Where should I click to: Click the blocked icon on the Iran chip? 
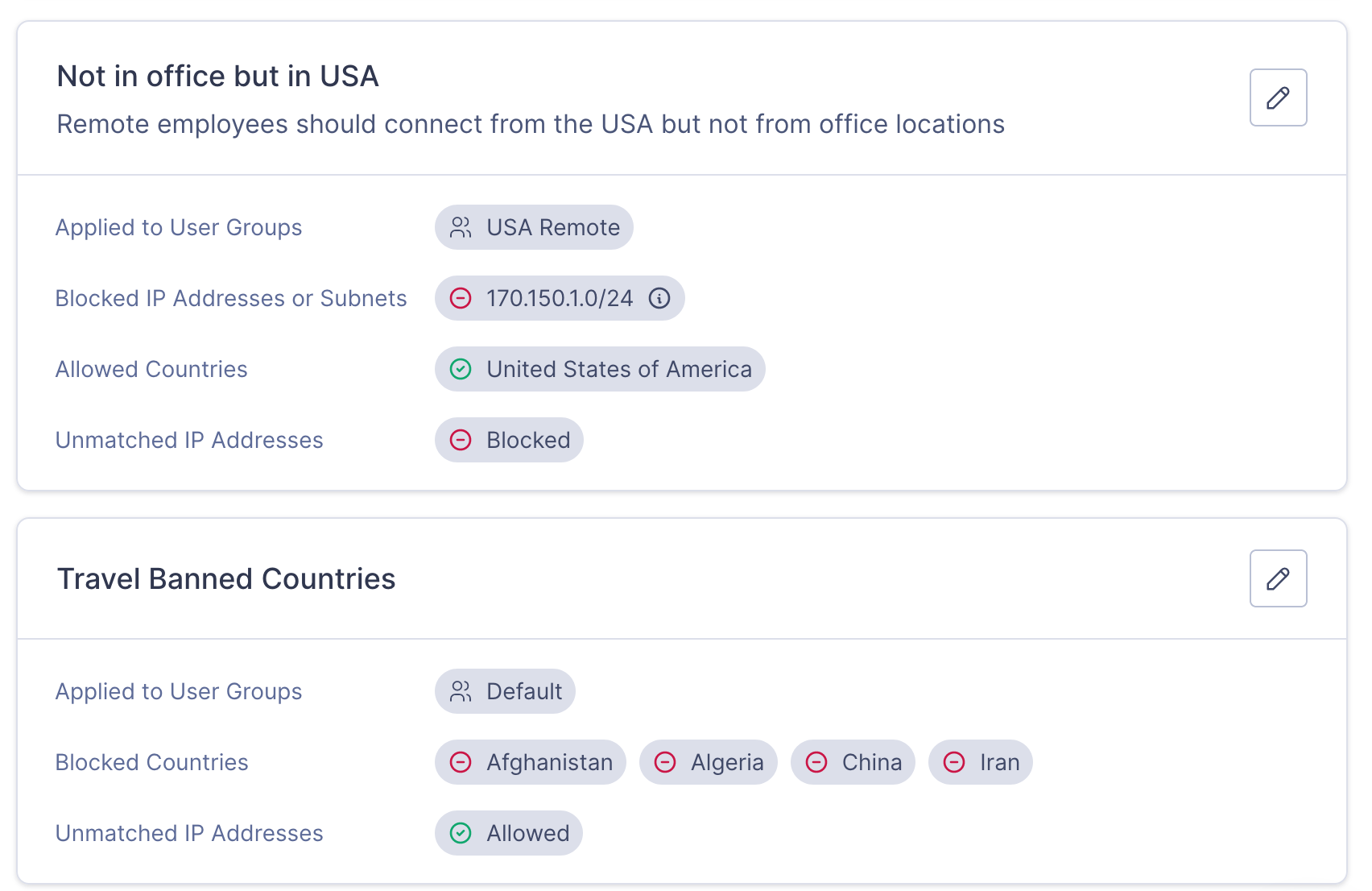[954, 762]
